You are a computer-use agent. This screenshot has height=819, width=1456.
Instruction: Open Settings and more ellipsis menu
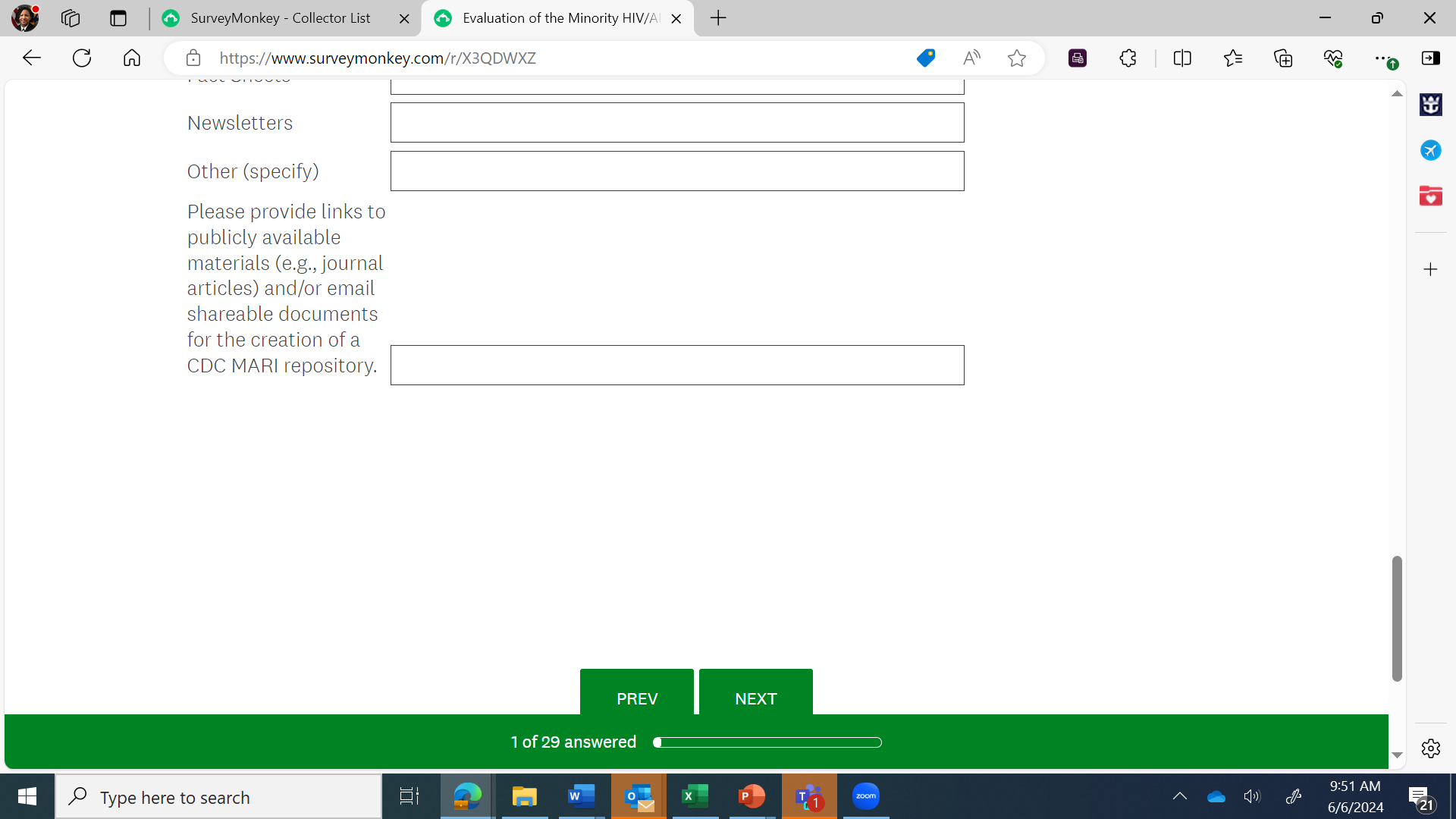coord(1382,58)
